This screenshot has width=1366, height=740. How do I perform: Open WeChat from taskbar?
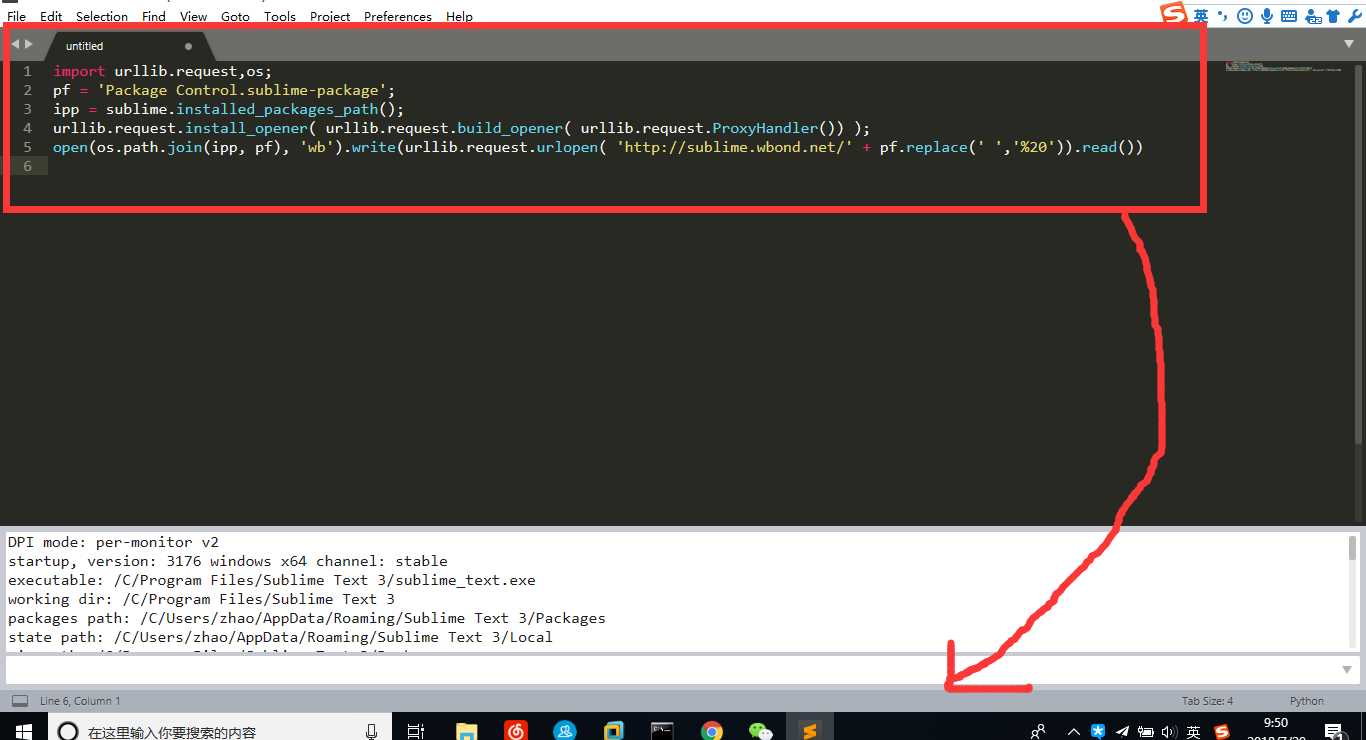pos(761,731)
